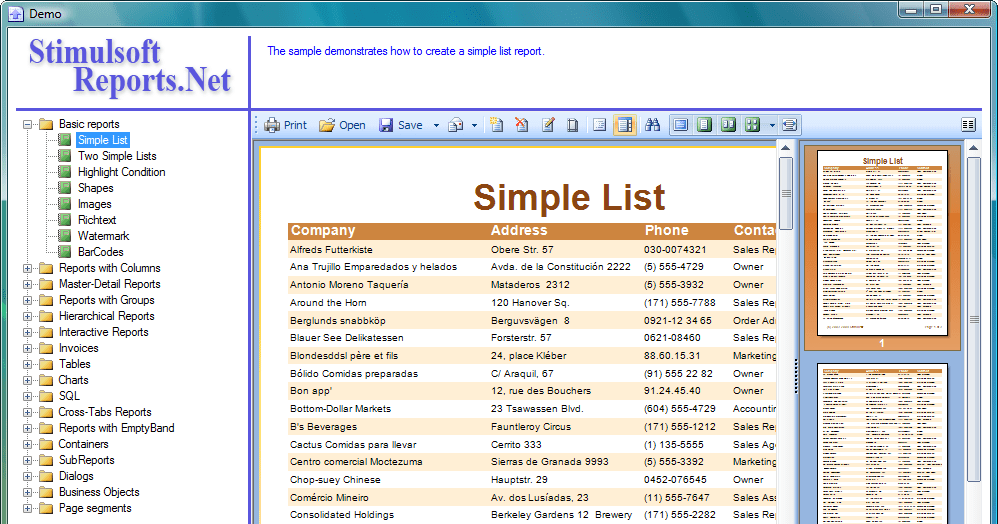Click the edit page design icon

548,125
